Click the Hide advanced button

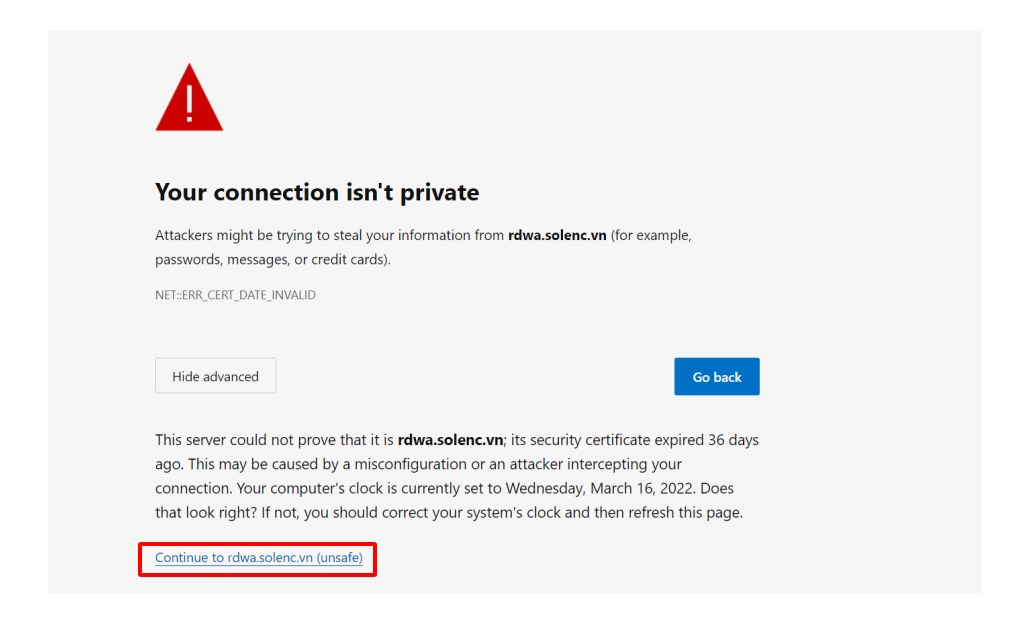(215, 377)
